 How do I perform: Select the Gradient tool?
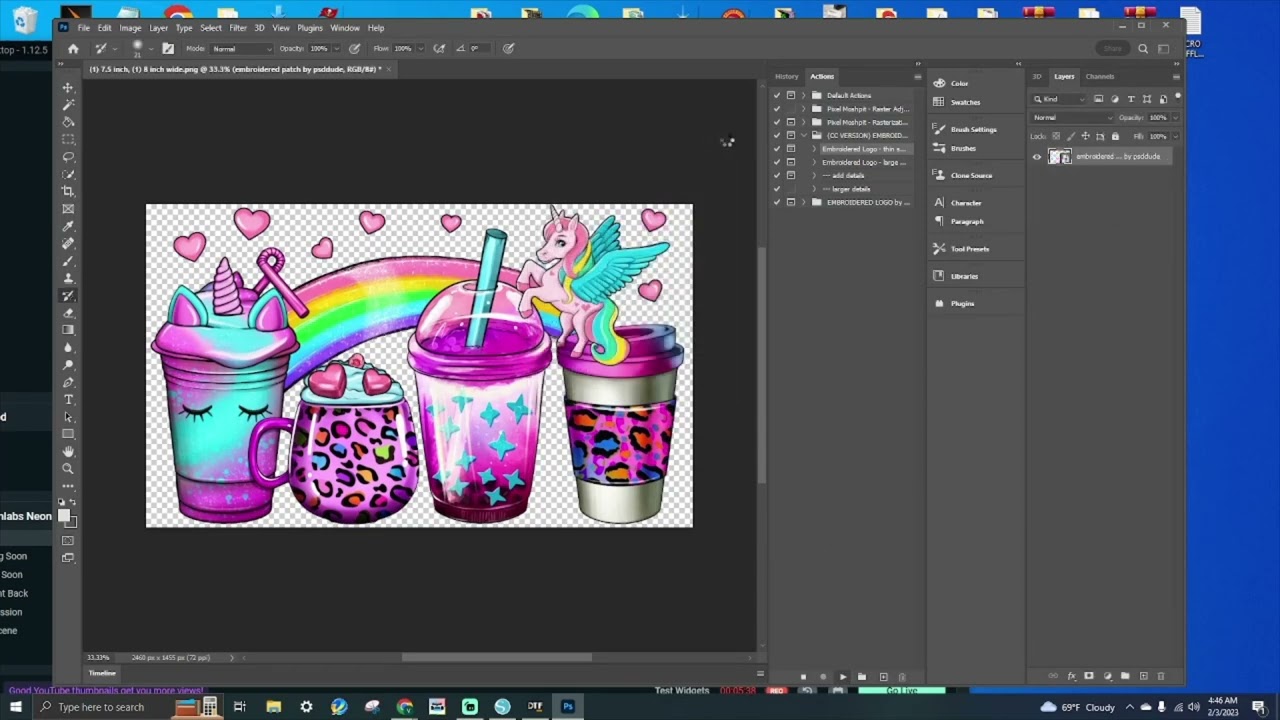coord(68,330)
